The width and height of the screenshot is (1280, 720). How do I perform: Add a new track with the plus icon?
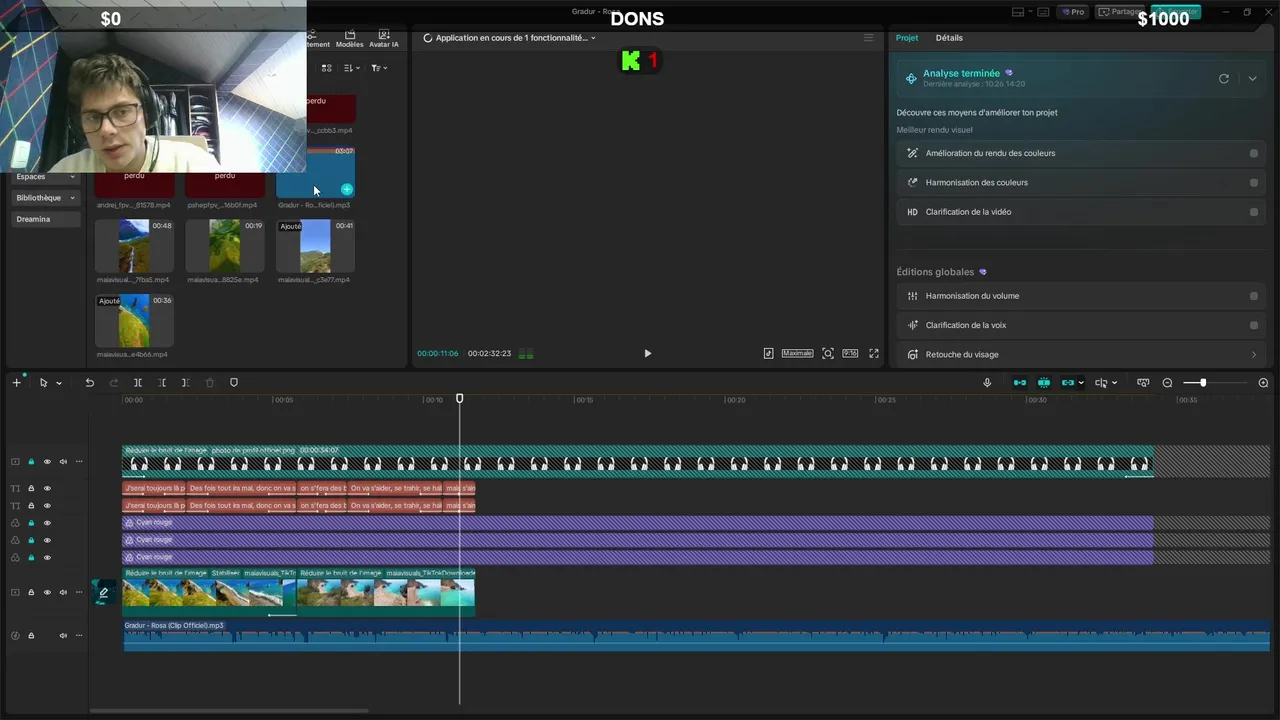(16, 383)
